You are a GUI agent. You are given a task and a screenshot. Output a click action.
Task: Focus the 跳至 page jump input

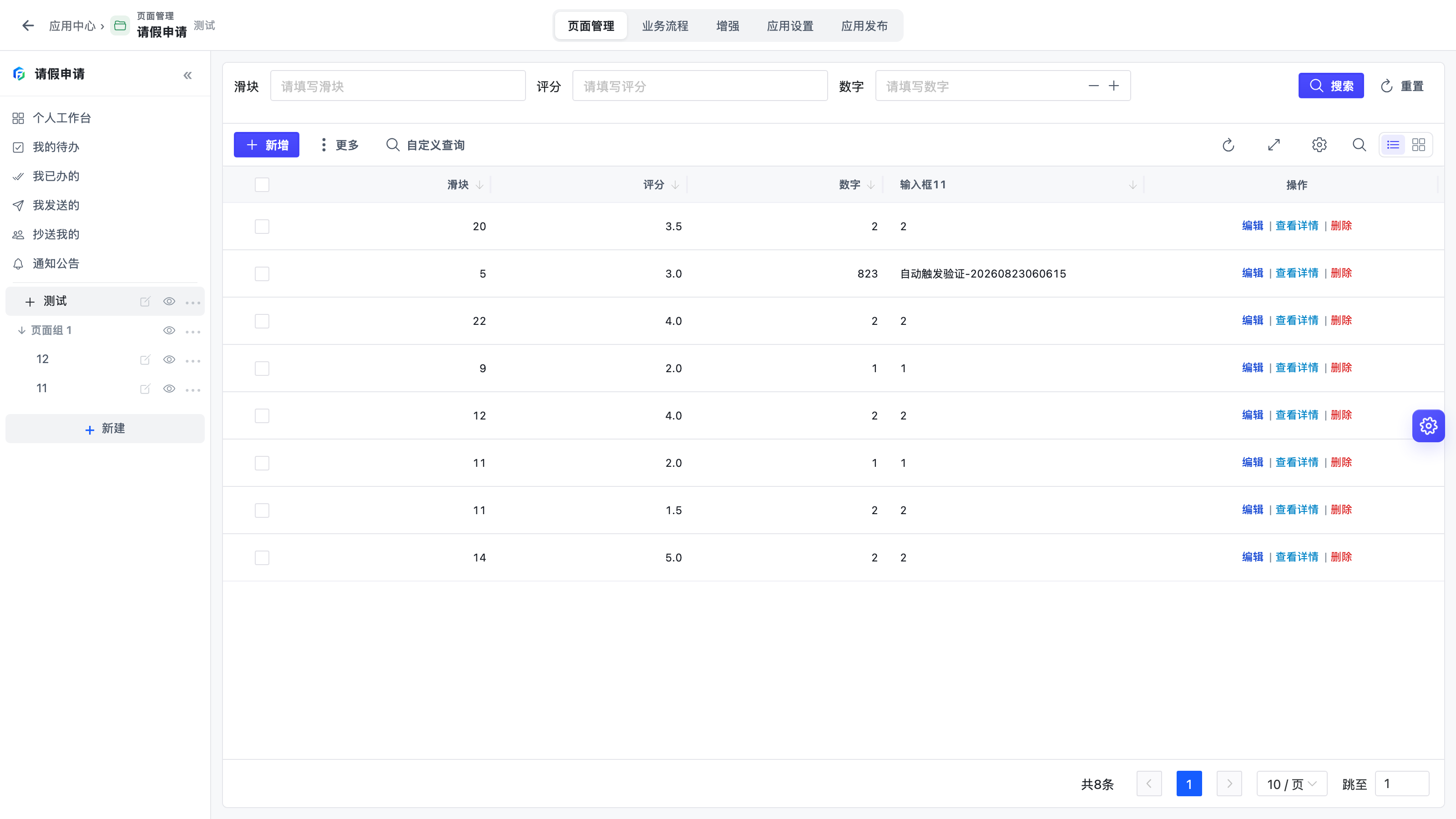tap(1402, 784)
